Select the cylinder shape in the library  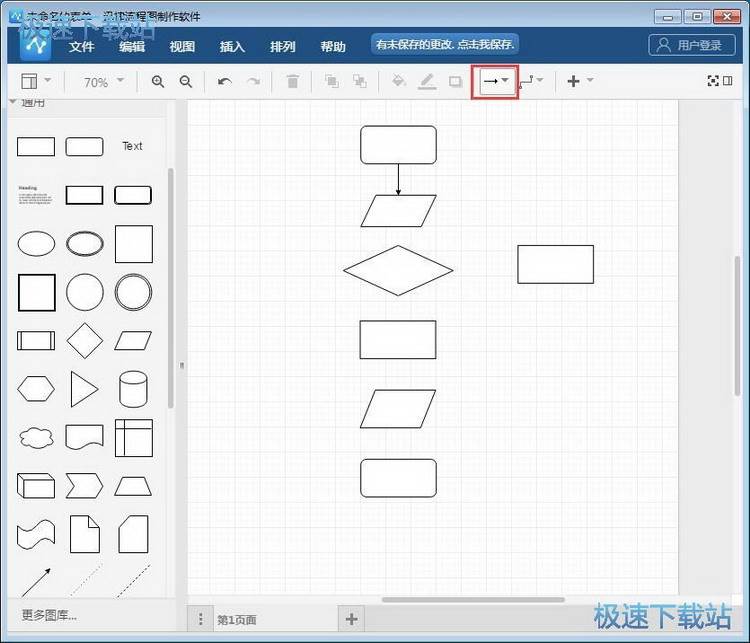[133, 389]
